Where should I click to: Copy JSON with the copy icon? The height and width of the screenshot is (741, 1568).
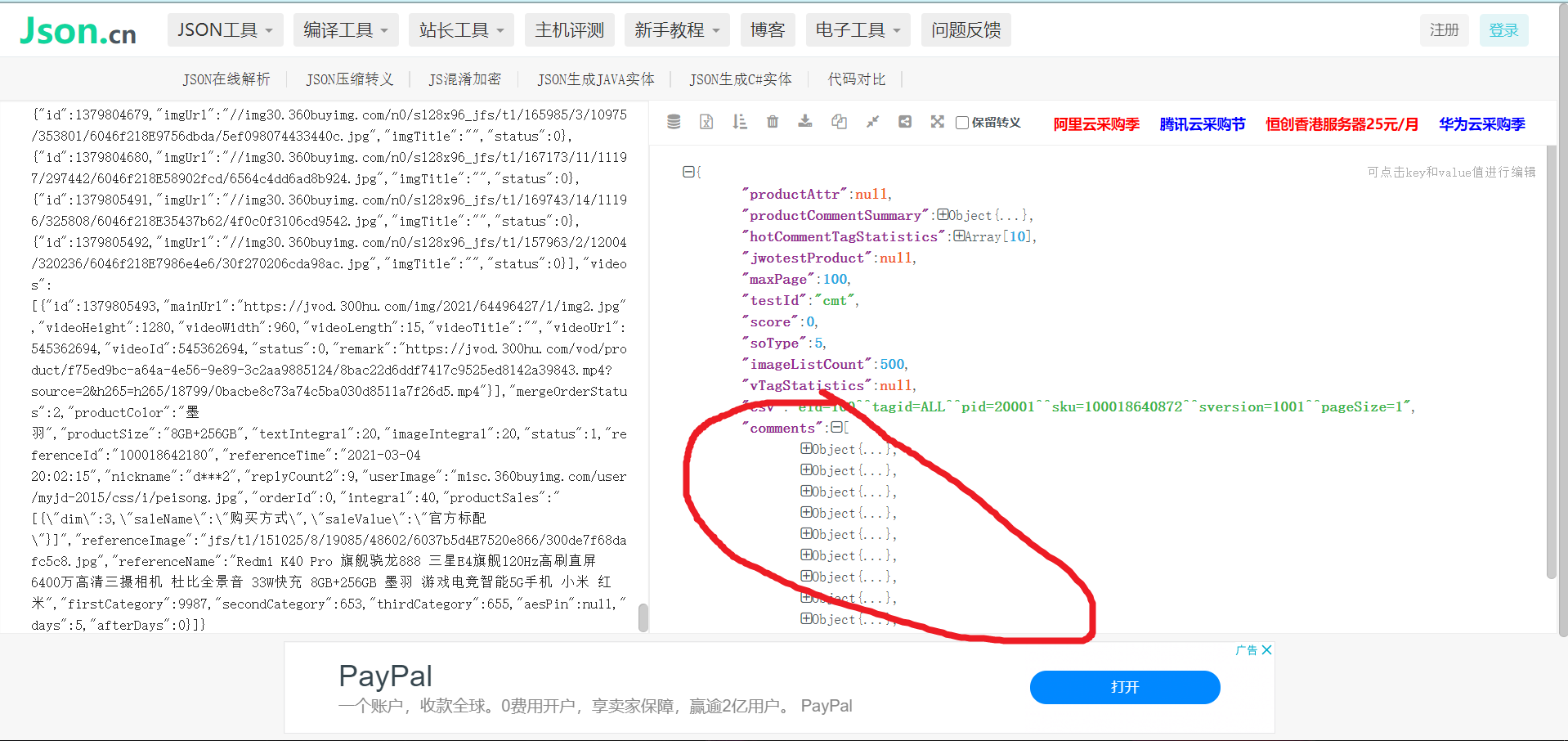click(x=839, y=122)
